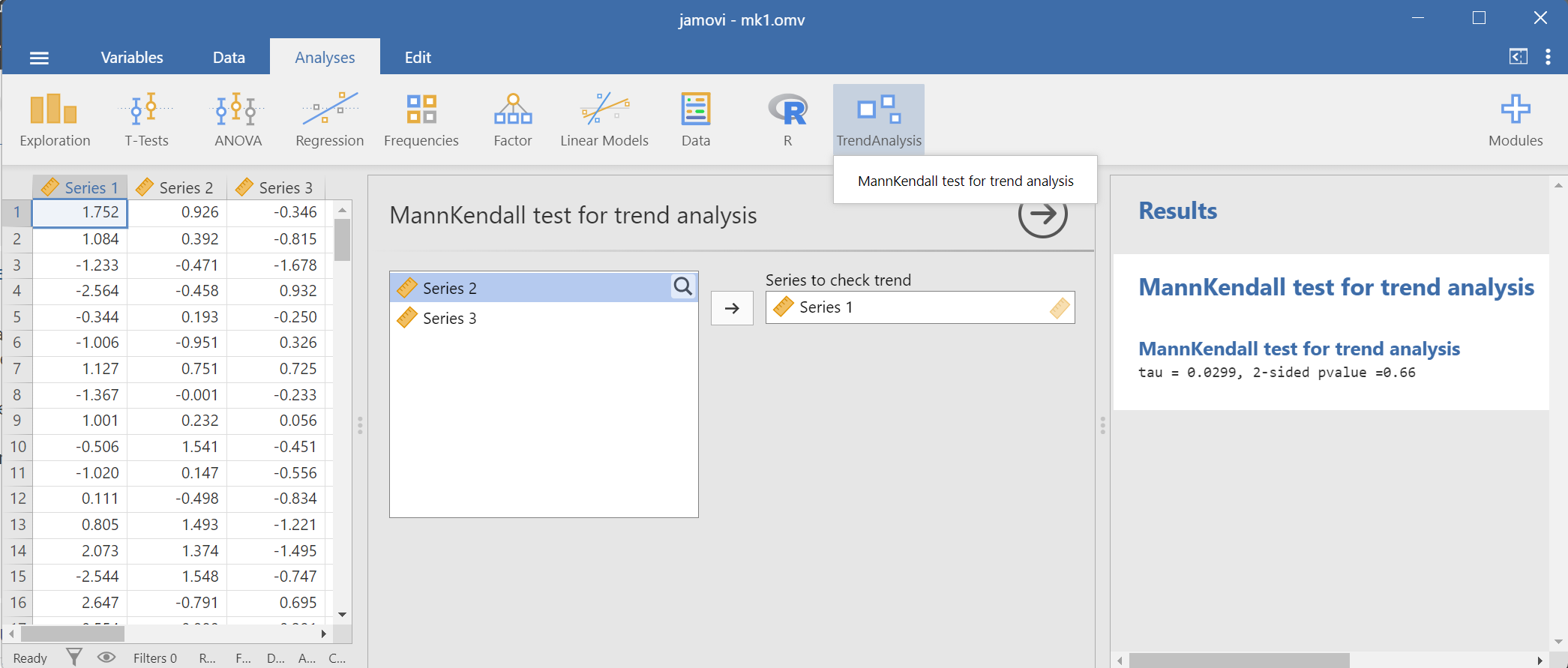The height and width of the screenshot is (668, 1568).
Task: Click the filter funnel icon in status bar
Action: point(74,657)
